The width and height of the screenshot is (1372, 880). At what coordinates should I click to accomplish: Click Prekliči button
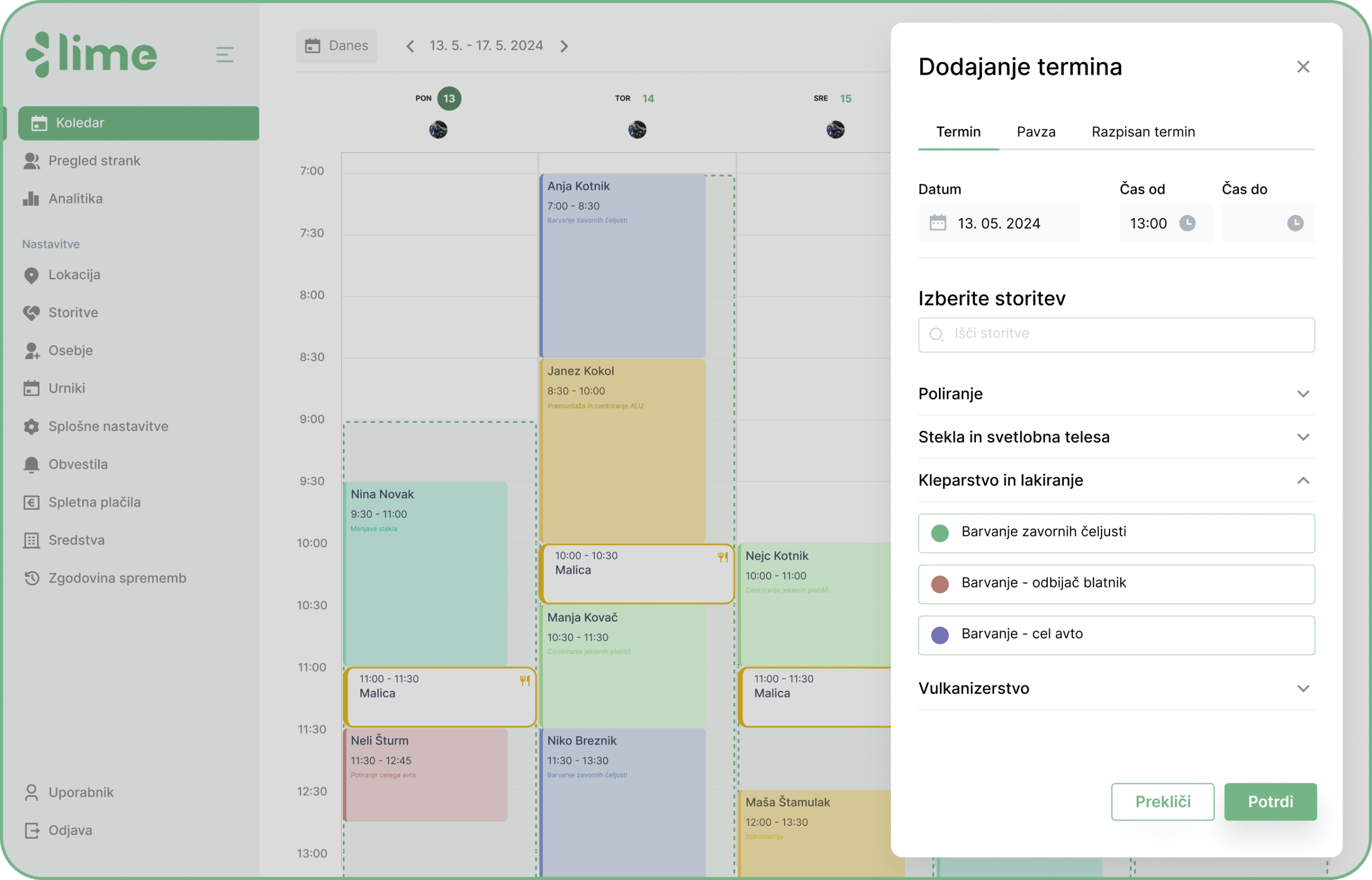[x=1162, y=802]
